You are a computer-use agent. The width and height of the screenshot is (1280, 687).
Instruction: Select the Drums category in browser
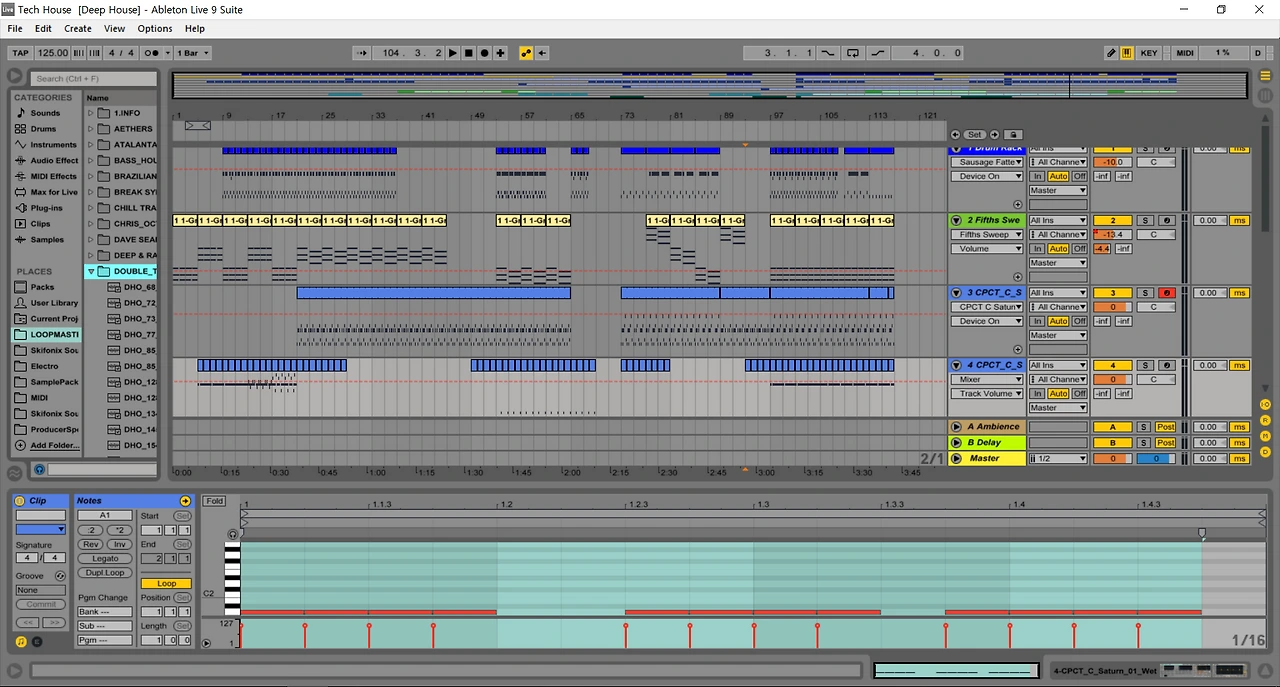click(43, 129)
